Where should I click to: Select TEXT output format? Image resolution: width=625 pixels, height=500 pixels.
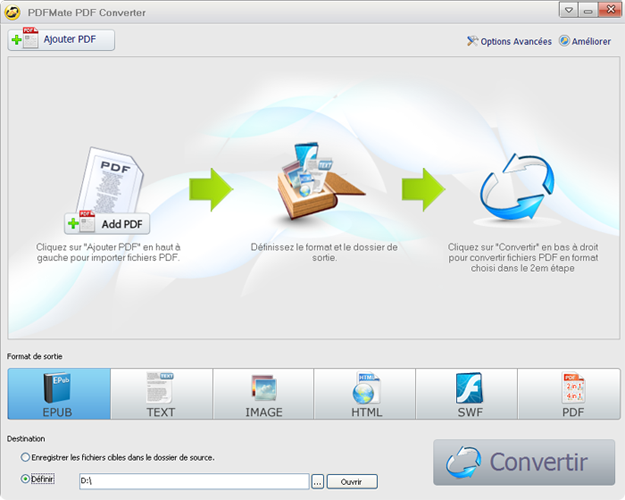coord(161,394)
